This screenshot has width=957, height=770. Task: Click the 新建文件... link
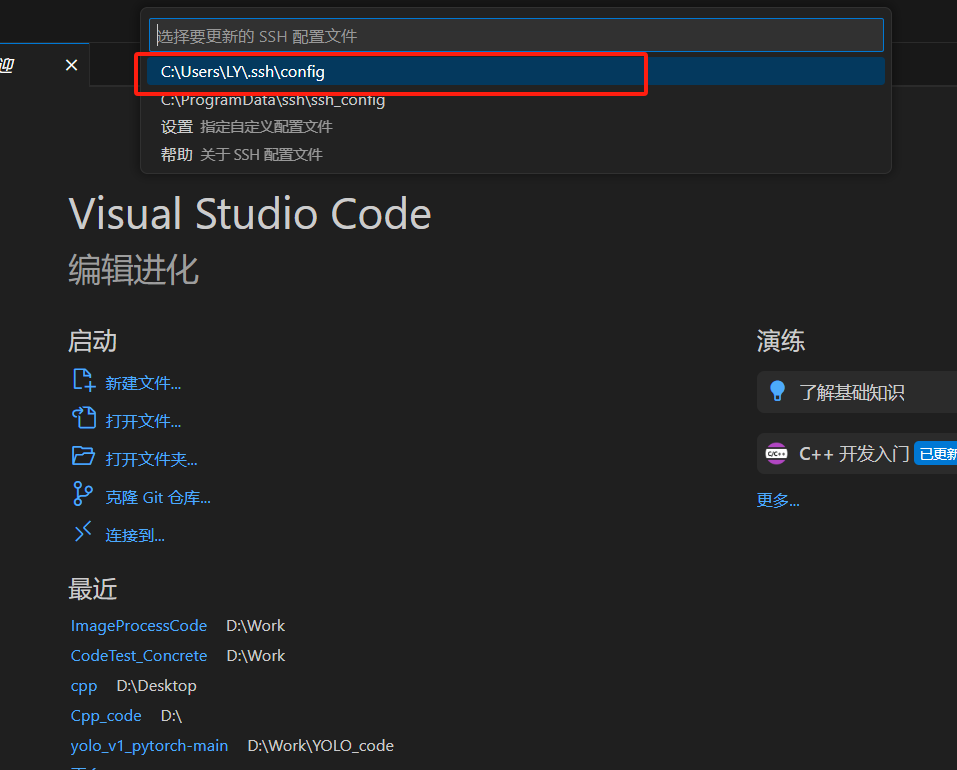tap(143, 383)
